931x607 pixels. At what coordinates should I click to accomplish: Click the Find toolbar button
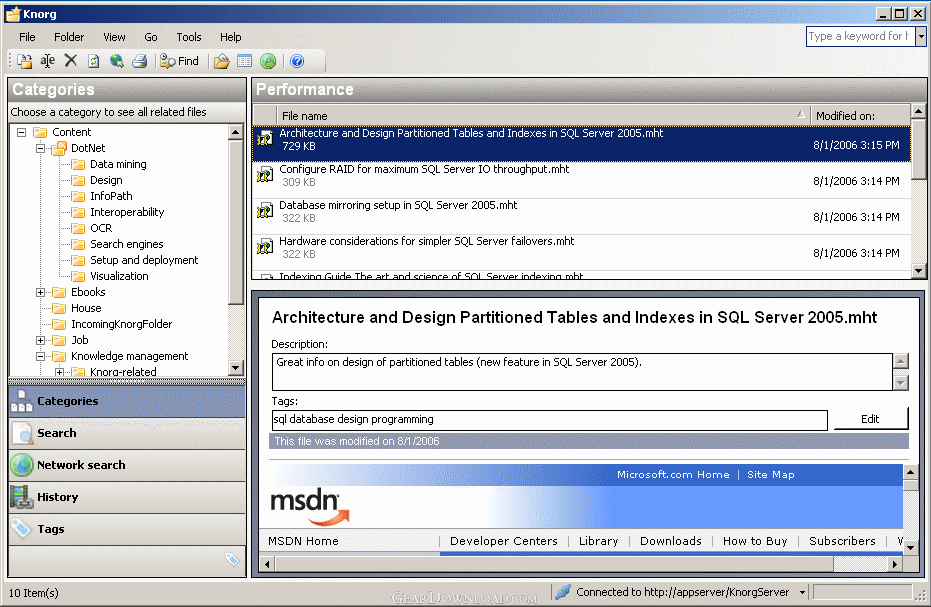[x=180, y=61]
